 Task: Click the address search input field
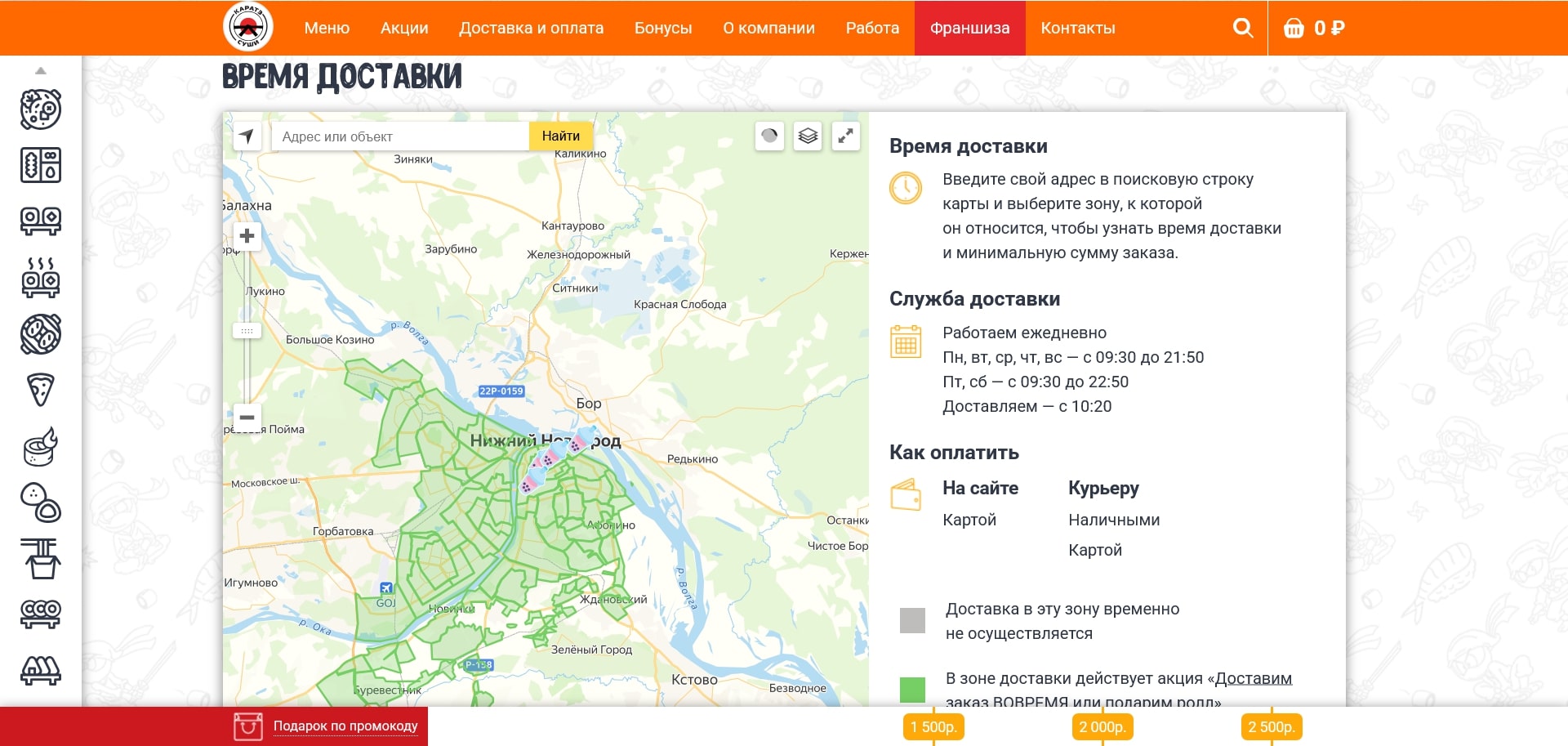(400, 136)
